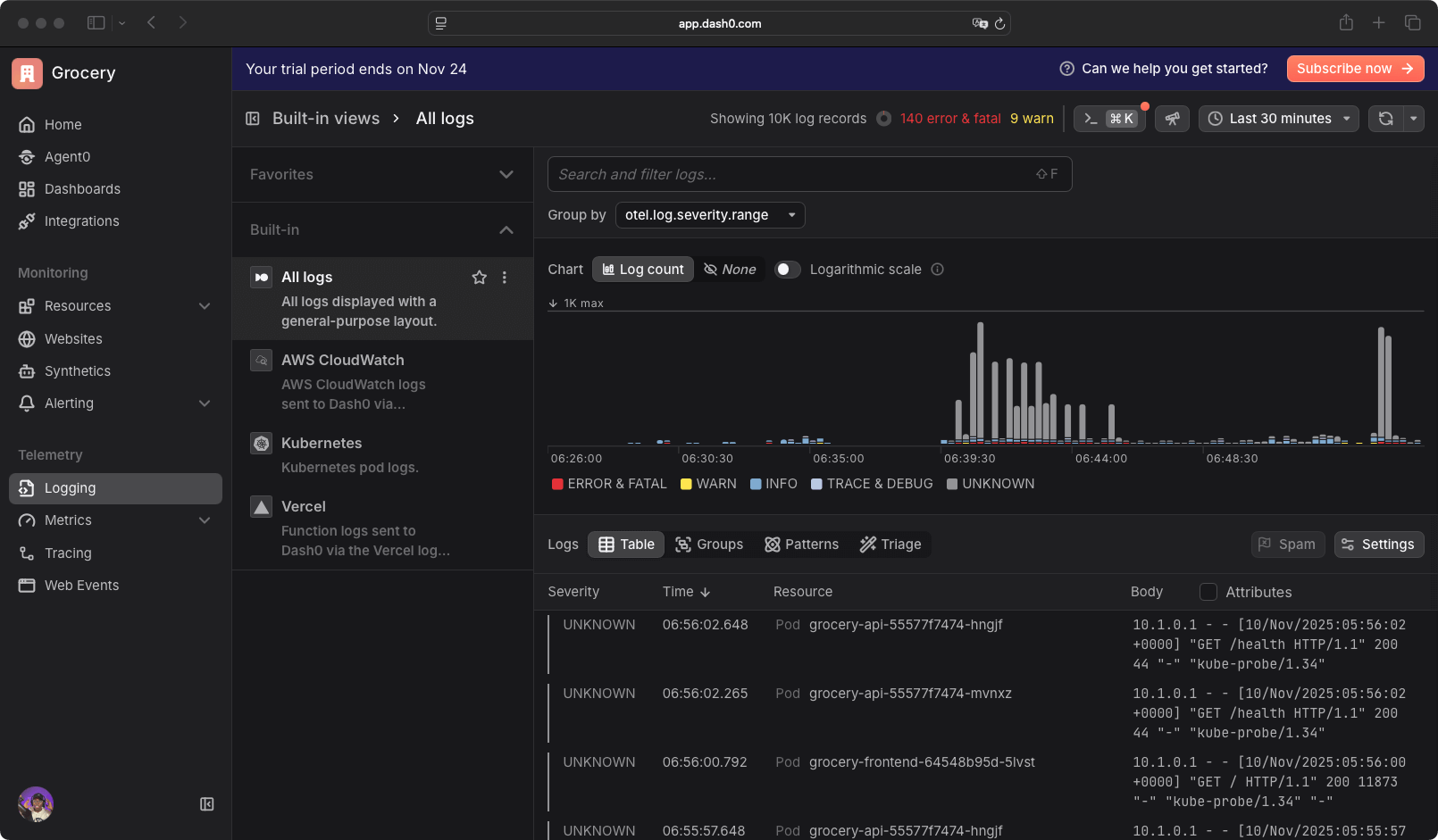Collapse the Built-in views section
The height and width of the screenshot is (840, 1438).
click(506, 229)
